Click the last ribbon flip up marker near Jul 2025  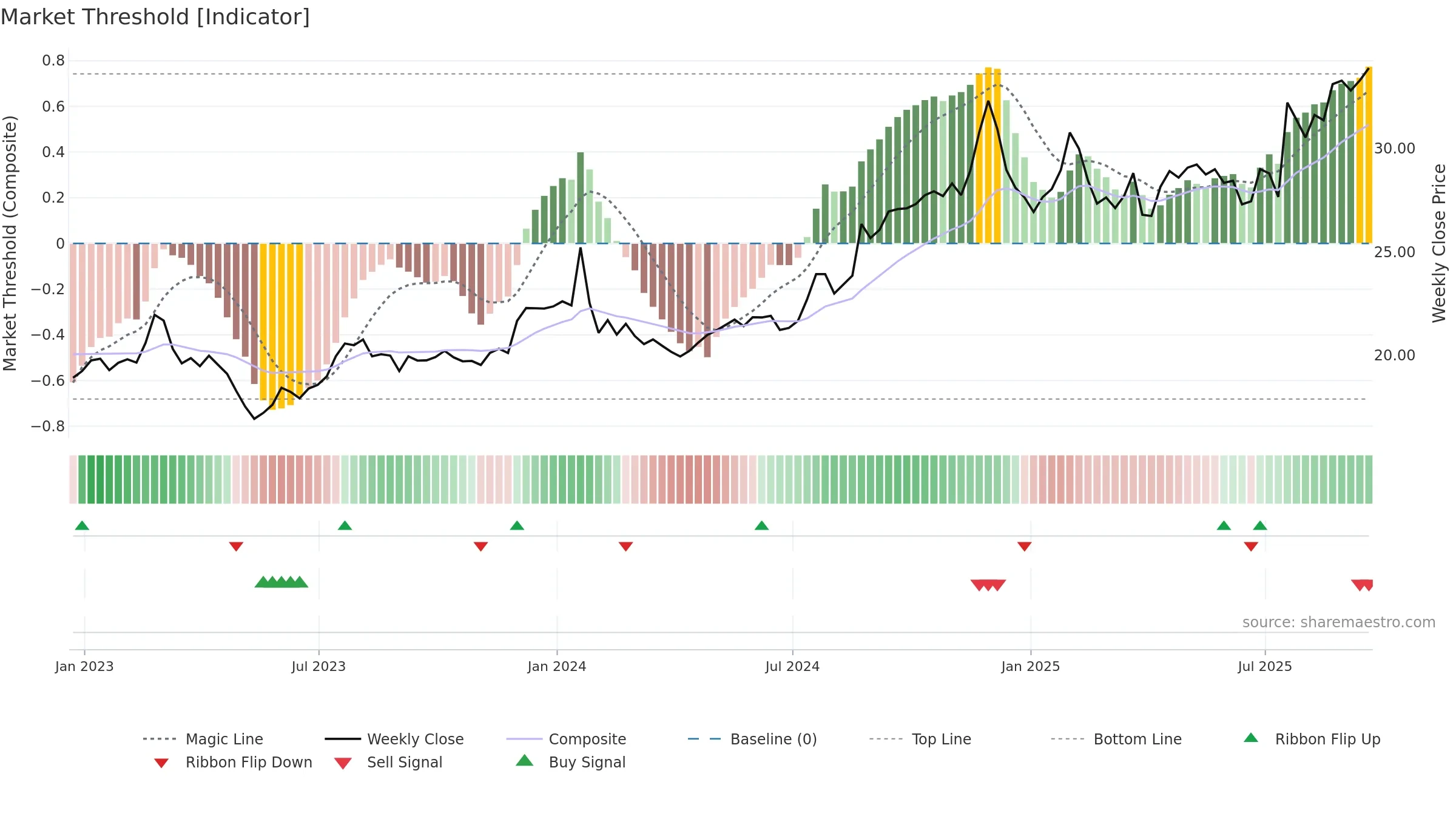pyautogui.click(x=1260, y=525)
